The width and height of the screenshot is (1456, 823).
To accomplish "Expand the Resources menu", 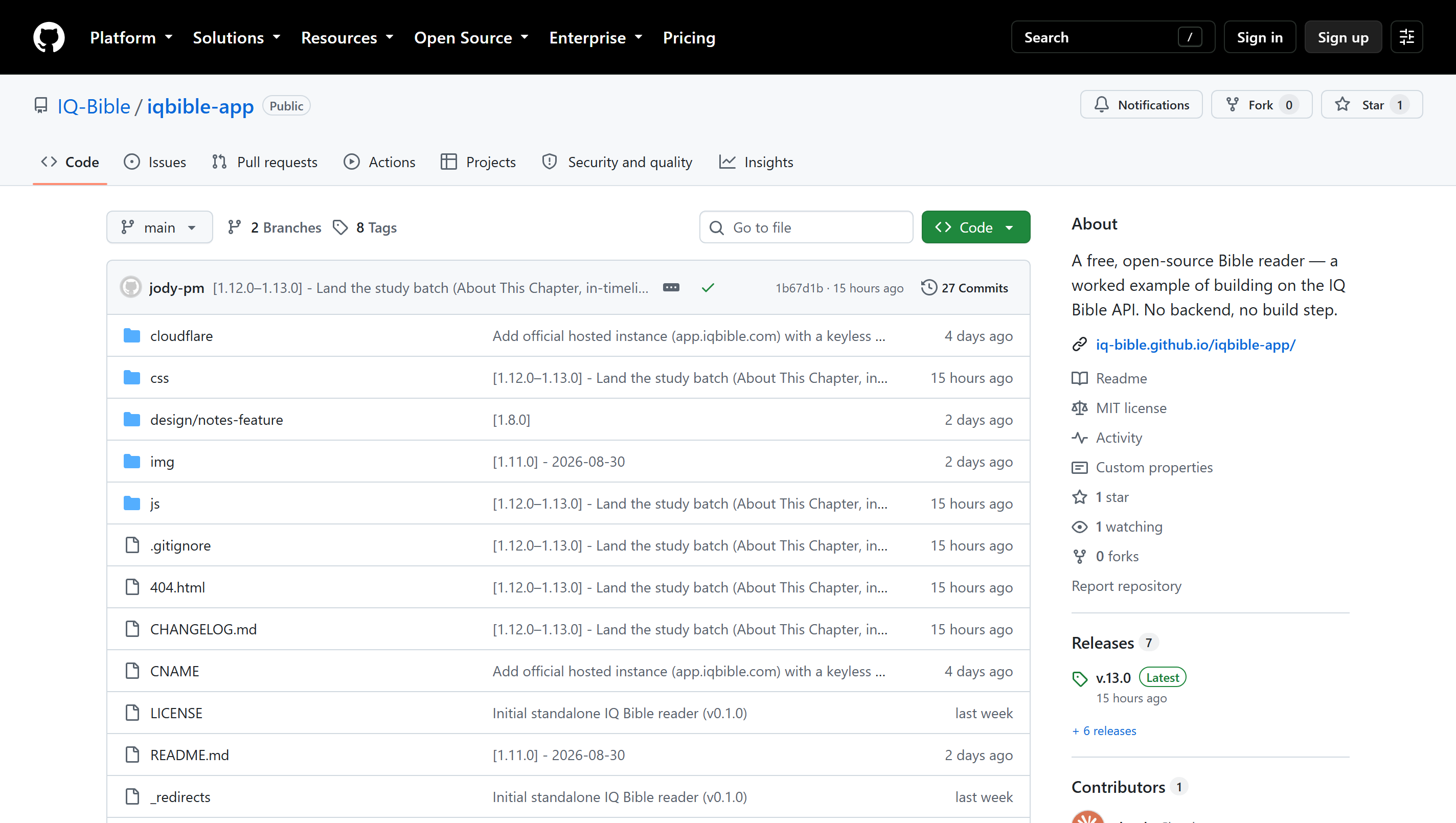I will point(347,37).
